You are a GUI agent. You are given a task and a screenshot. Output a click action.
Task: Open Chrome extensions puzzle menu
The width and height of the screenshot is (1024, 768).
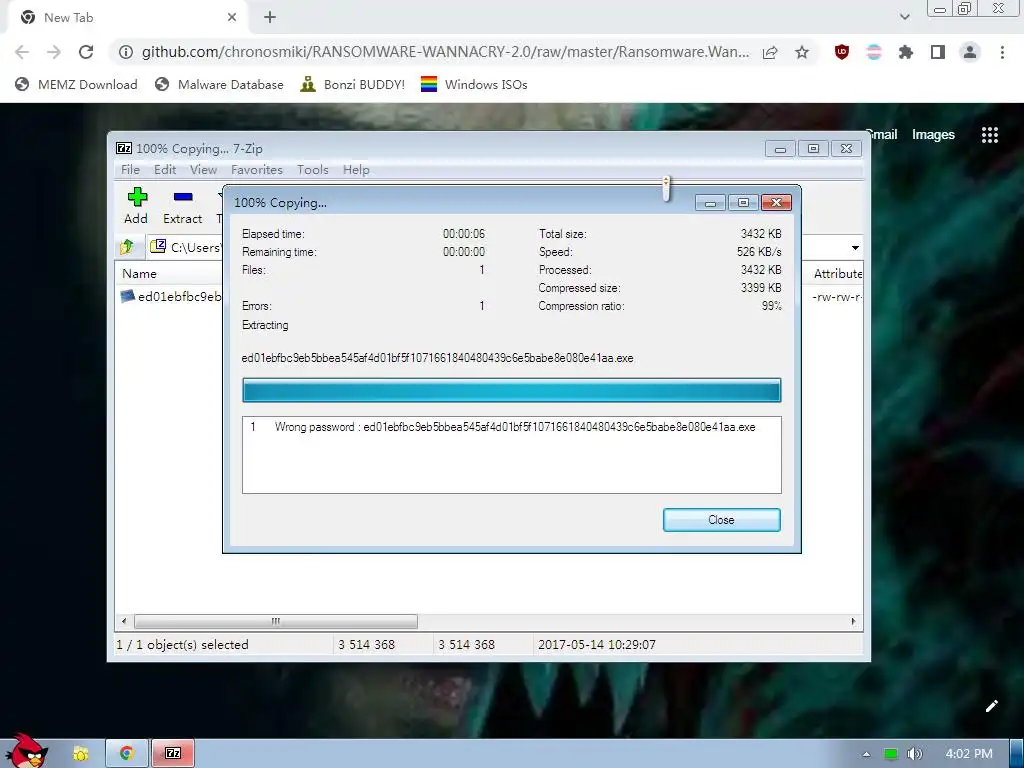coord(905,52)
